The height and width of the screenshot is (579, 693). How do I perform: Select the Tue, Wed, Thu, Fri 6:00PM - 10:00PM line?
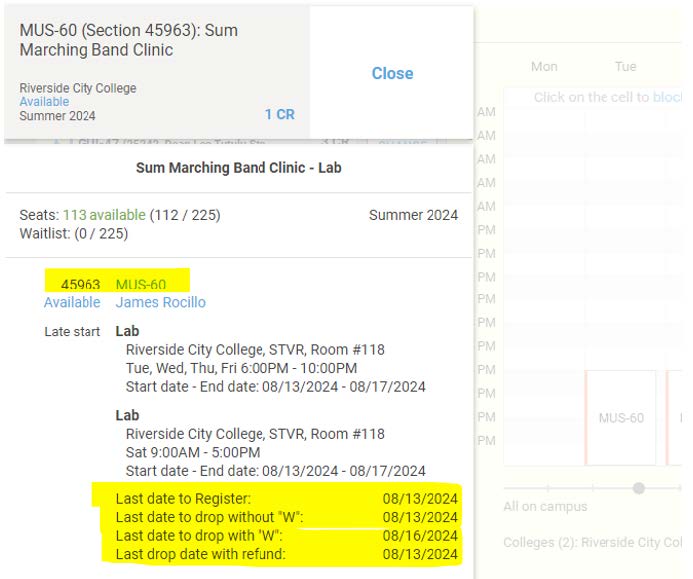pyautogui.click(x=241, y=368)
